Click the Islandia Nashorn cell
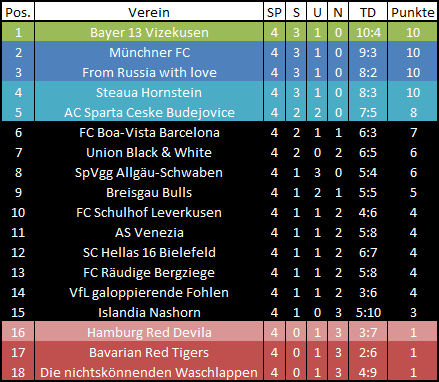Screen dimensions: 439x382 point(149,312)
